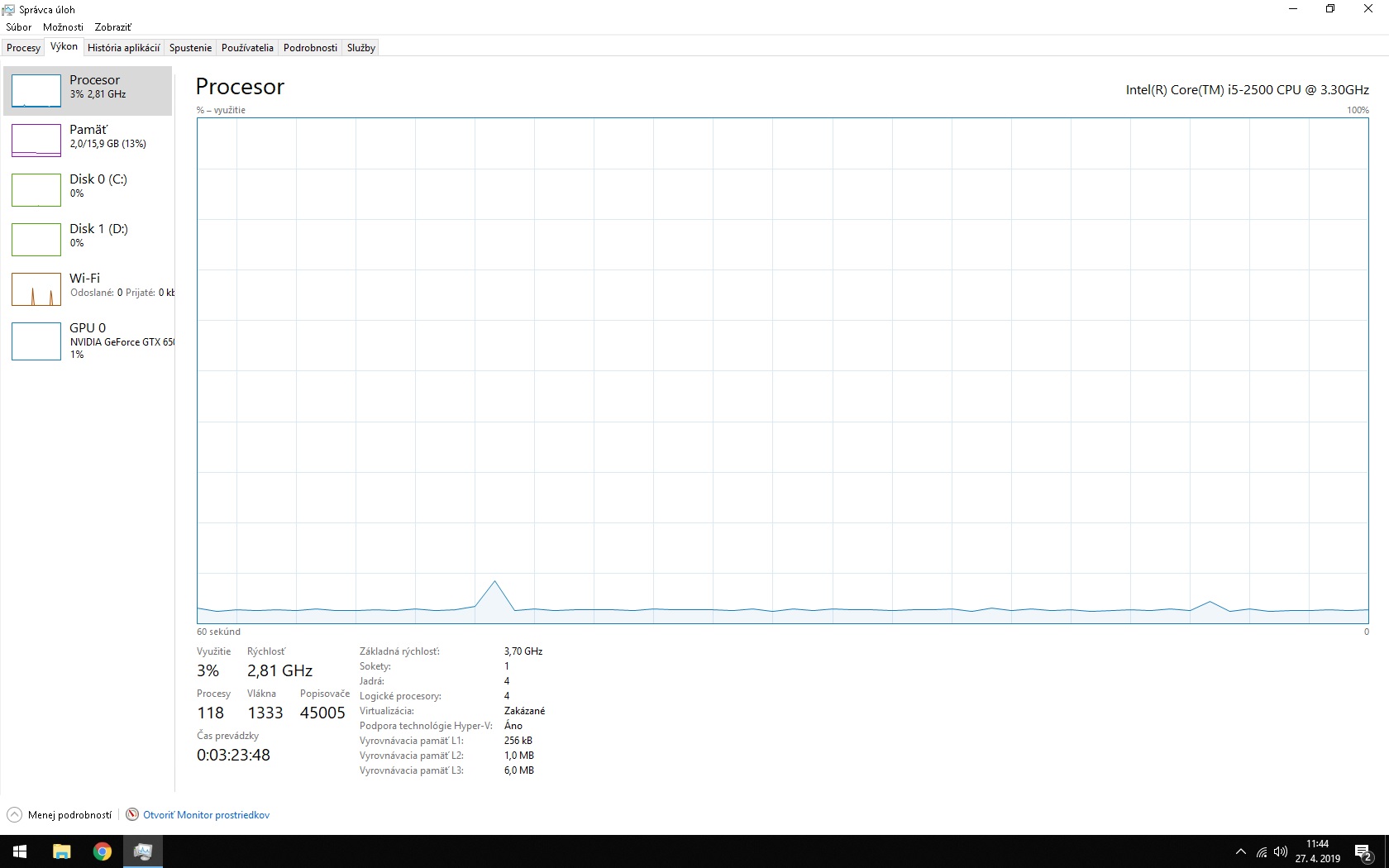This screenshot has height=868, width=1389.
Task: Open the volume tray icon
Action: [x=1281, y=851]
